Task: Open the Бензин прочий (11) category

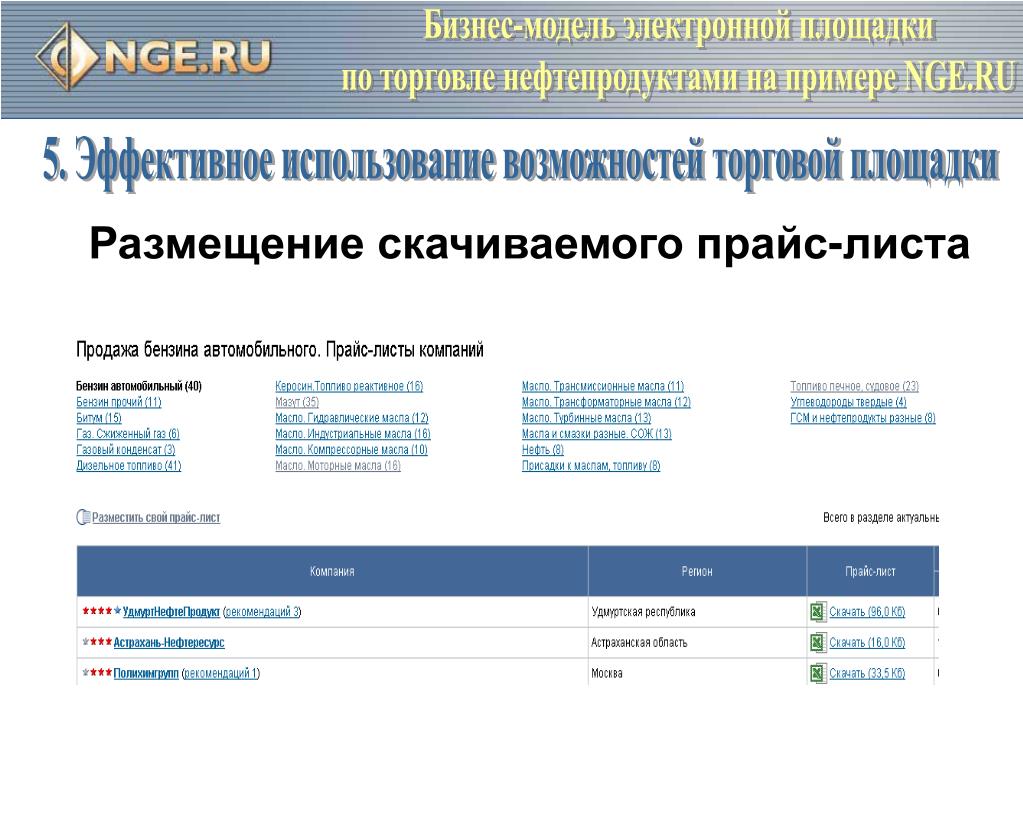Action: [x=119, y=402]
